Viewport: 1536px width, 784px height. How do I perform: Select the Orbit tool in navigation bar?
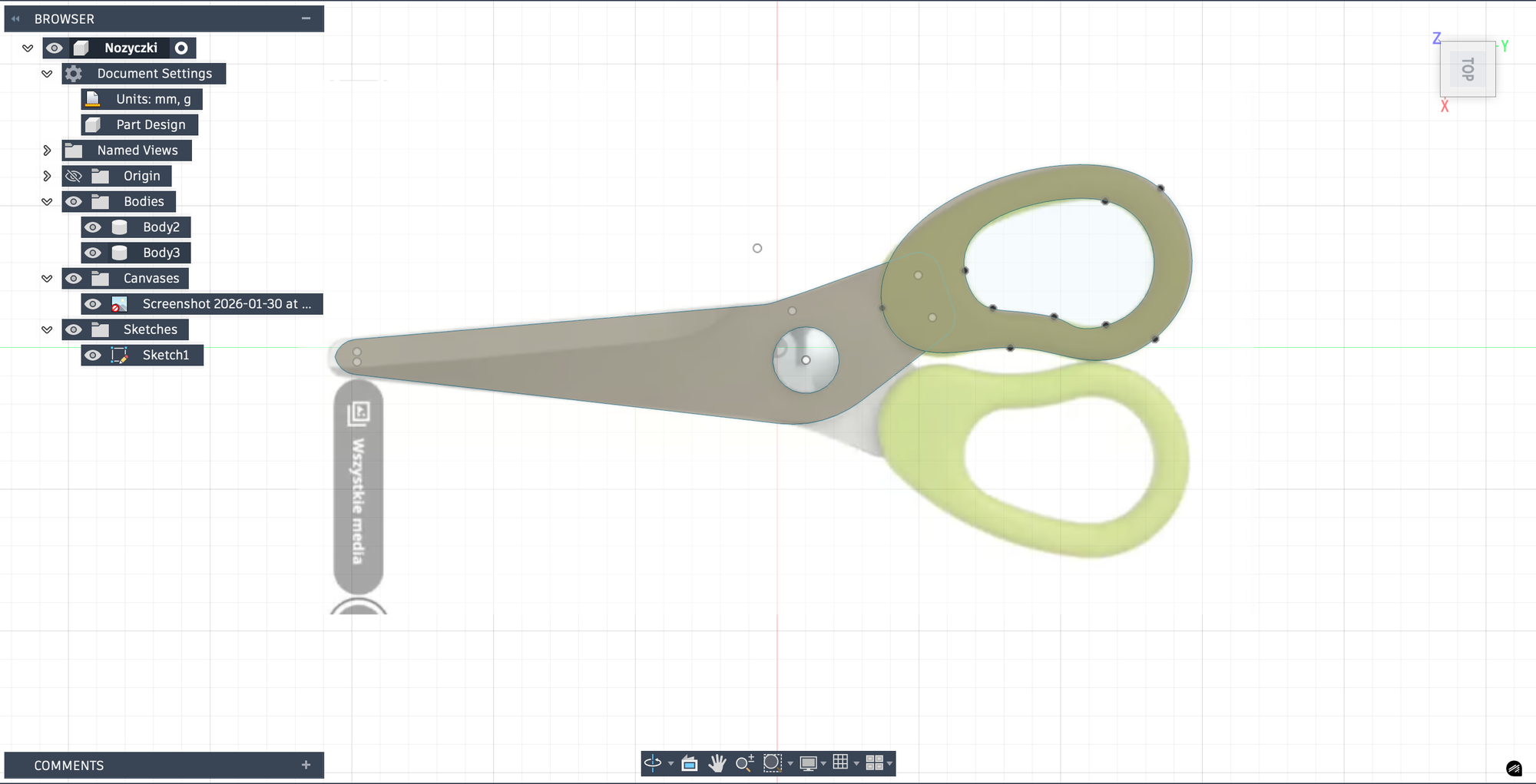point(653,763)
